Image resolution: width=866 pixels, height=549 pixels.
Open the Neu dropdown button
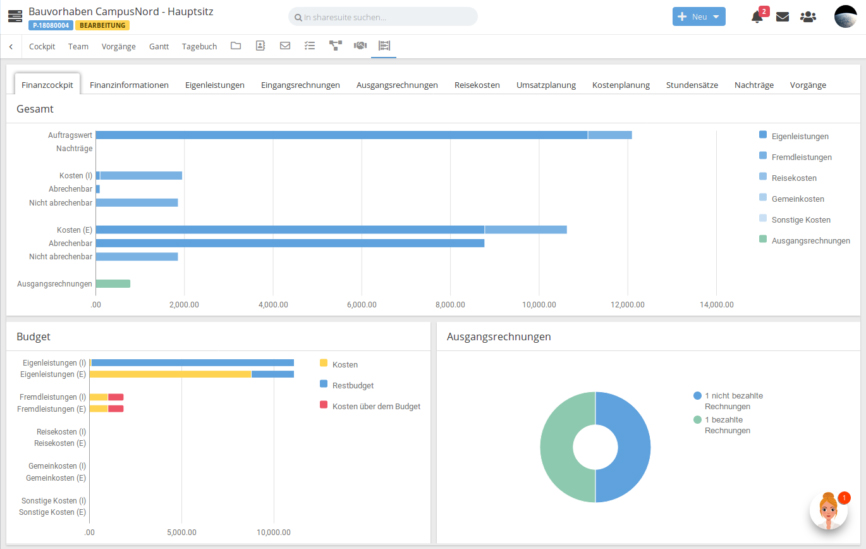point(698,17)
